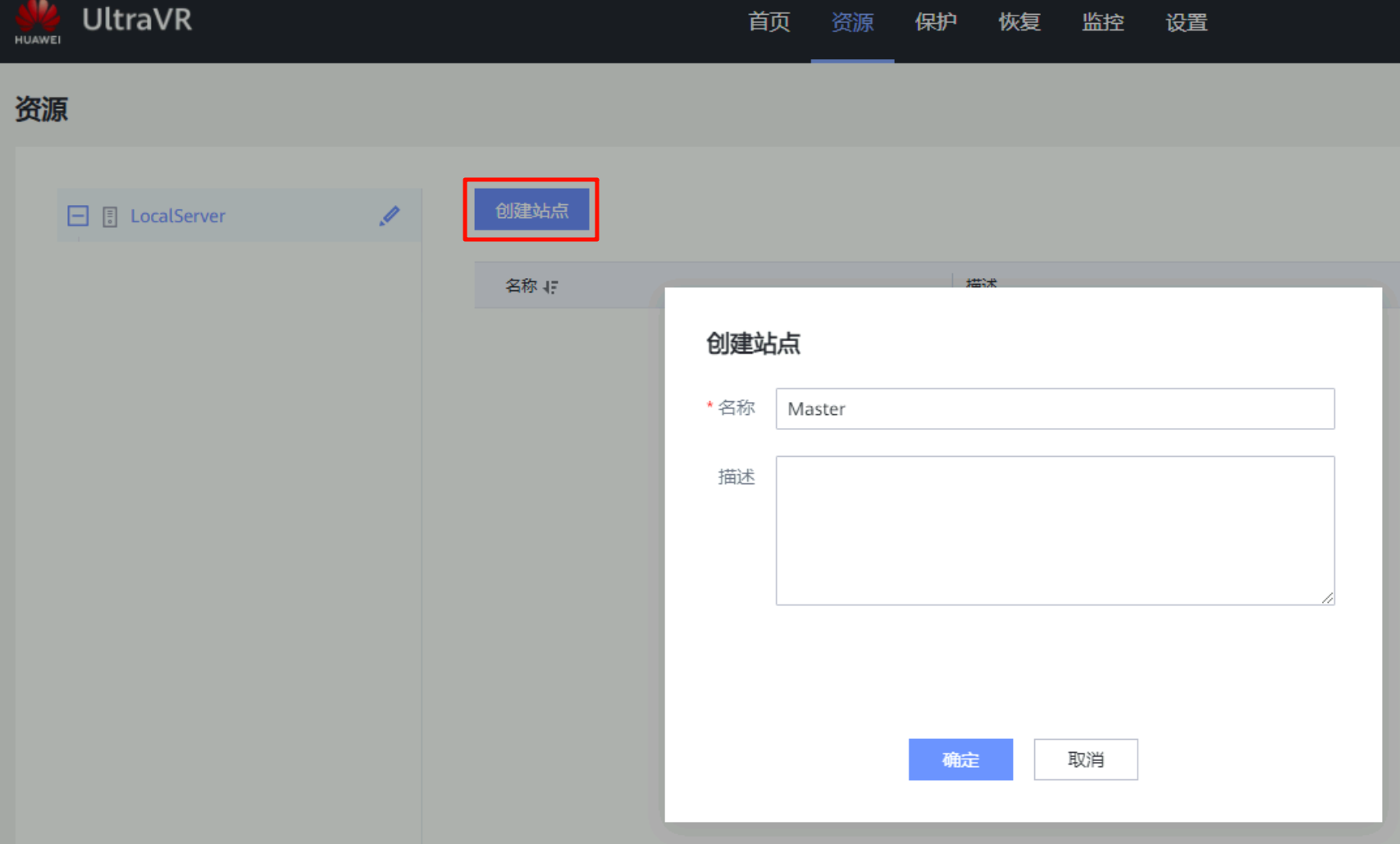Confirm site creation with 确定
The image size is (1400, 844).
pos(960,760)
